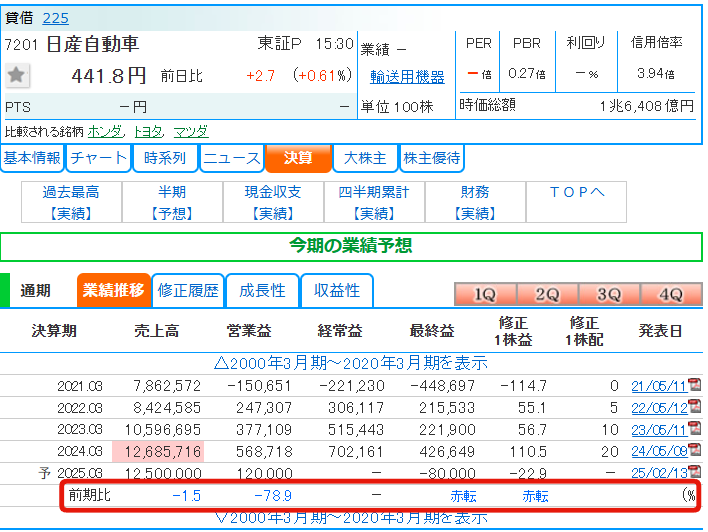
Task: Open the 225 index link
Action: [56, 18]
